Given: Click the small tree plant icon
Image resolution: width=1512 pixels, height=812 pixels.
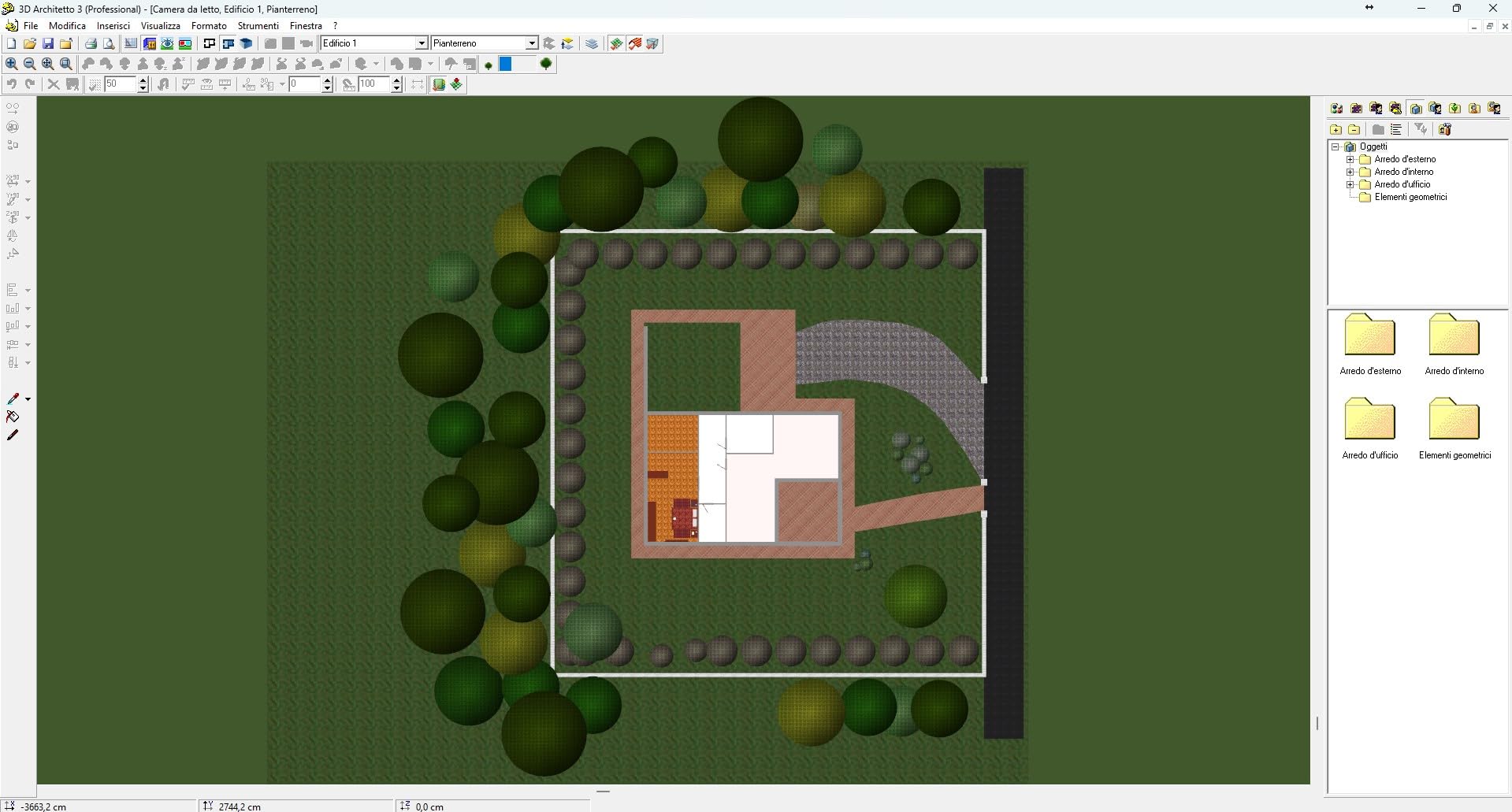Looking at the screenshot, I should click(x=489, y=65).
